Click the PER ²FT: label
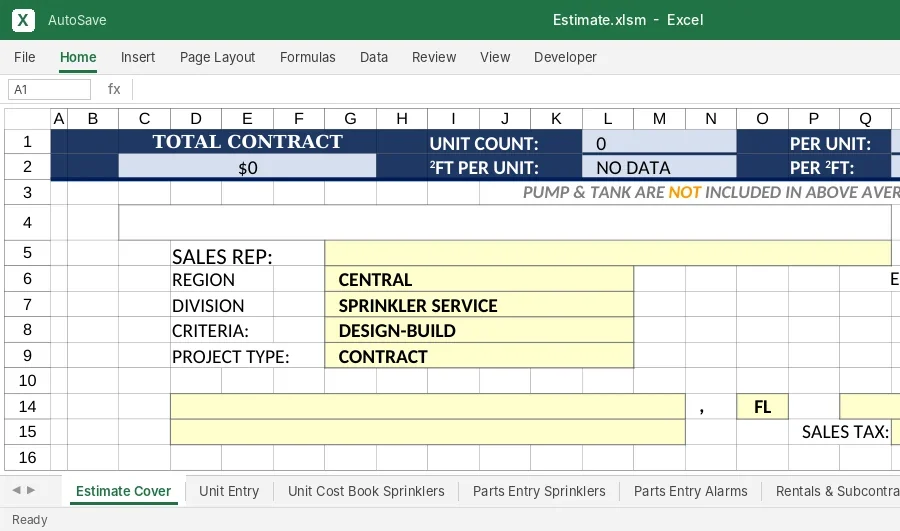This screenshot has width=900, height=531. 822,168
